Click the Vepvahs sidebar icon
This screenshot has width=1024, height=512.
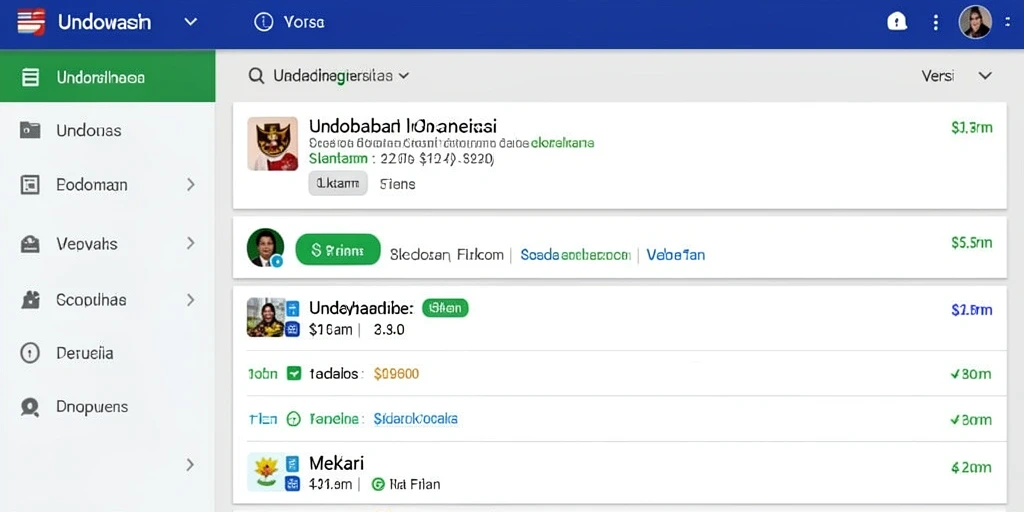tap(30, 244)
